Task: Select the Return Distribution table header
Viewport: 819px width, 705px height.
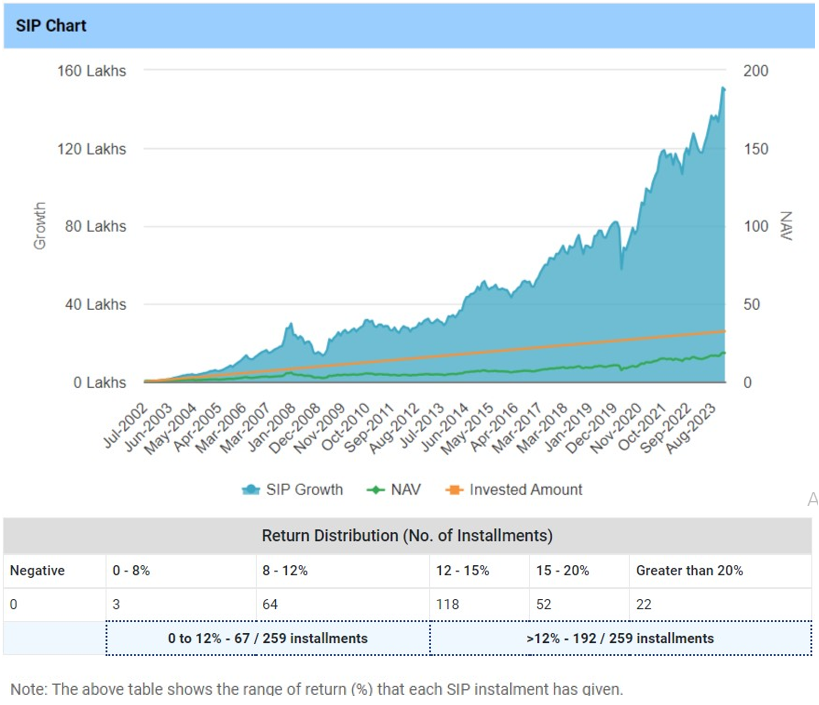Action: coord(407,536)
